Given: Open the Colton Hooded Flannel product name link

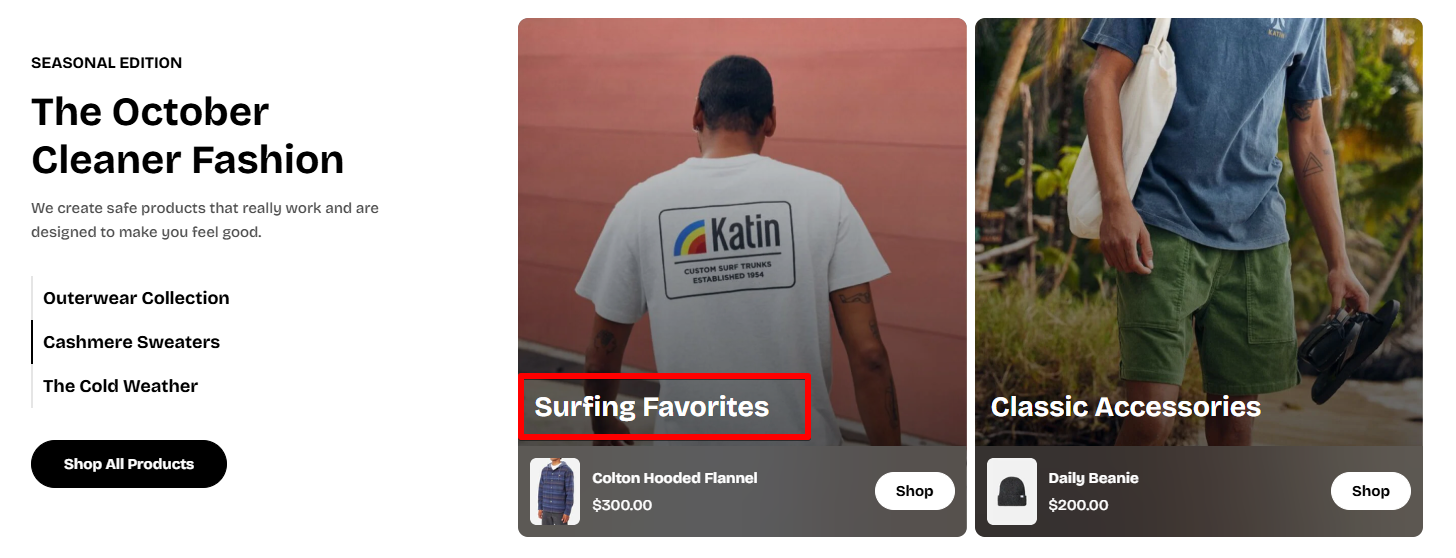Looking at the screenshot, I should click(675, 478).
